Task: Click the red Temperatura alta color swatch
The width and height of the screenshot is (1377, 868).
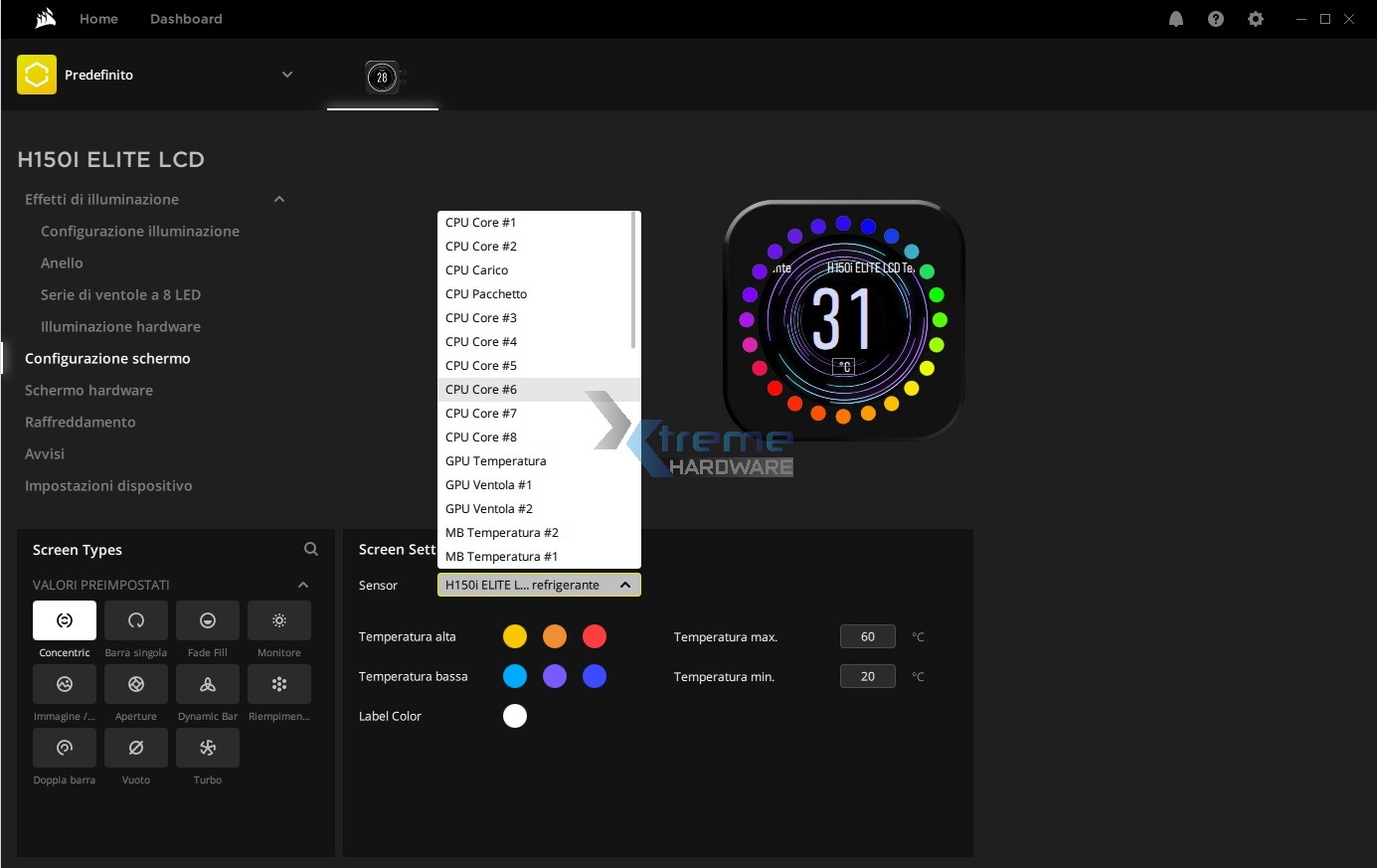Action: pyautogui.click(x=595, y=636)
